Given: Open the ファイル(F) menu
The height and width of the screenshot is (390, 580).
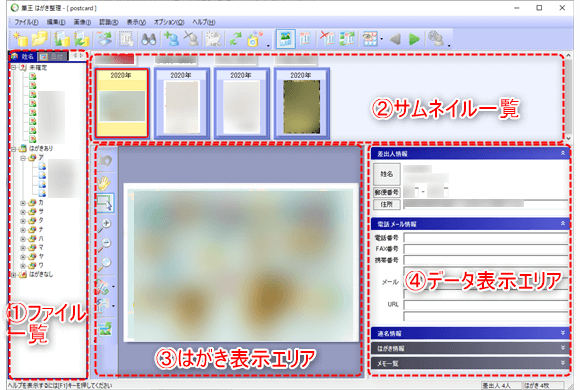Looking at the screenshot, I should (x=26, y=22).
